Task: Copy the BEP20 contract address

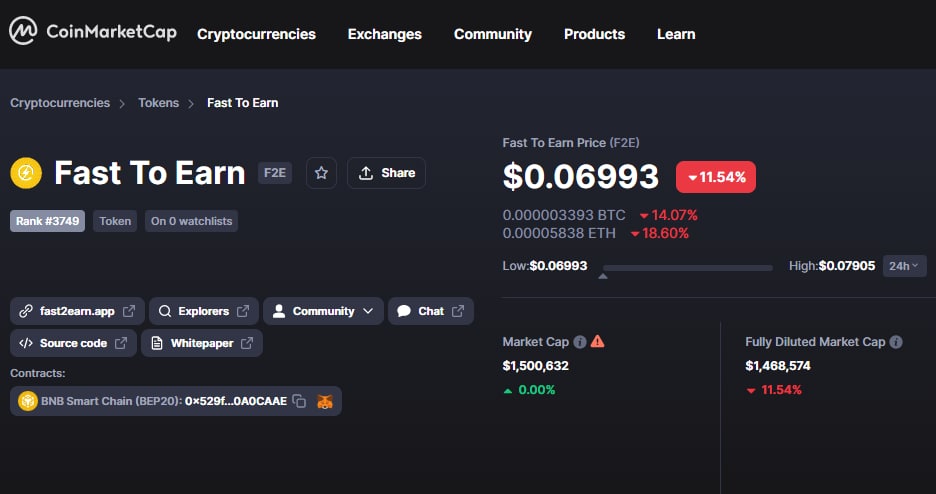Action: click(299, 401)
